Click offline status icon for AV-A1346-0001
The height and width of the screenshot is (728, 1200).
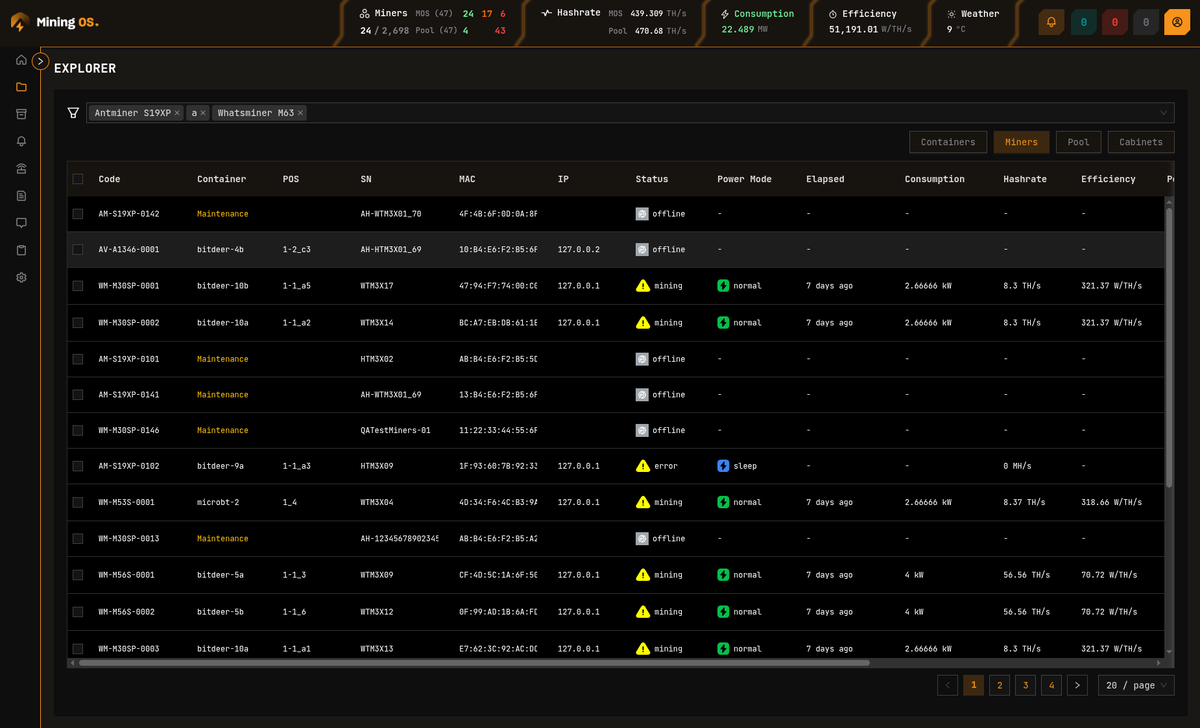(642, 249)
